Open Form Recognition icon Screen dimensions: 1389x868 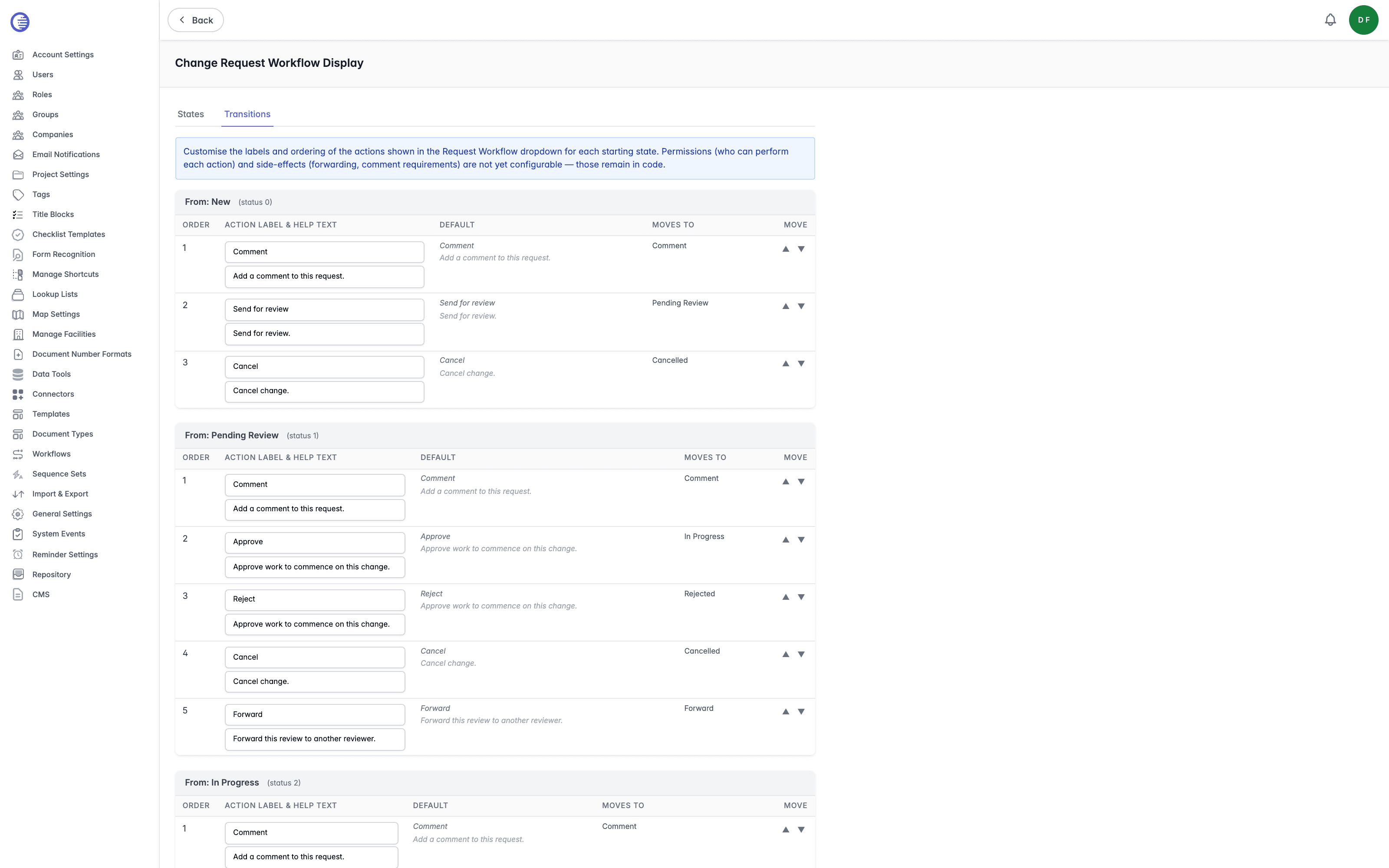(x=18, y=254)
